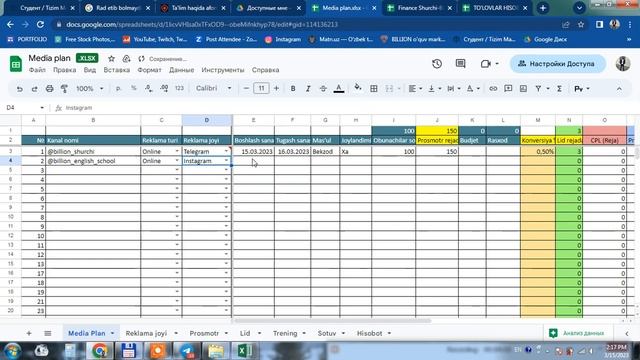Open the name box D4 dropdown arrow
The height and width of the screenshot is (360, 640).
click(42, 108)
